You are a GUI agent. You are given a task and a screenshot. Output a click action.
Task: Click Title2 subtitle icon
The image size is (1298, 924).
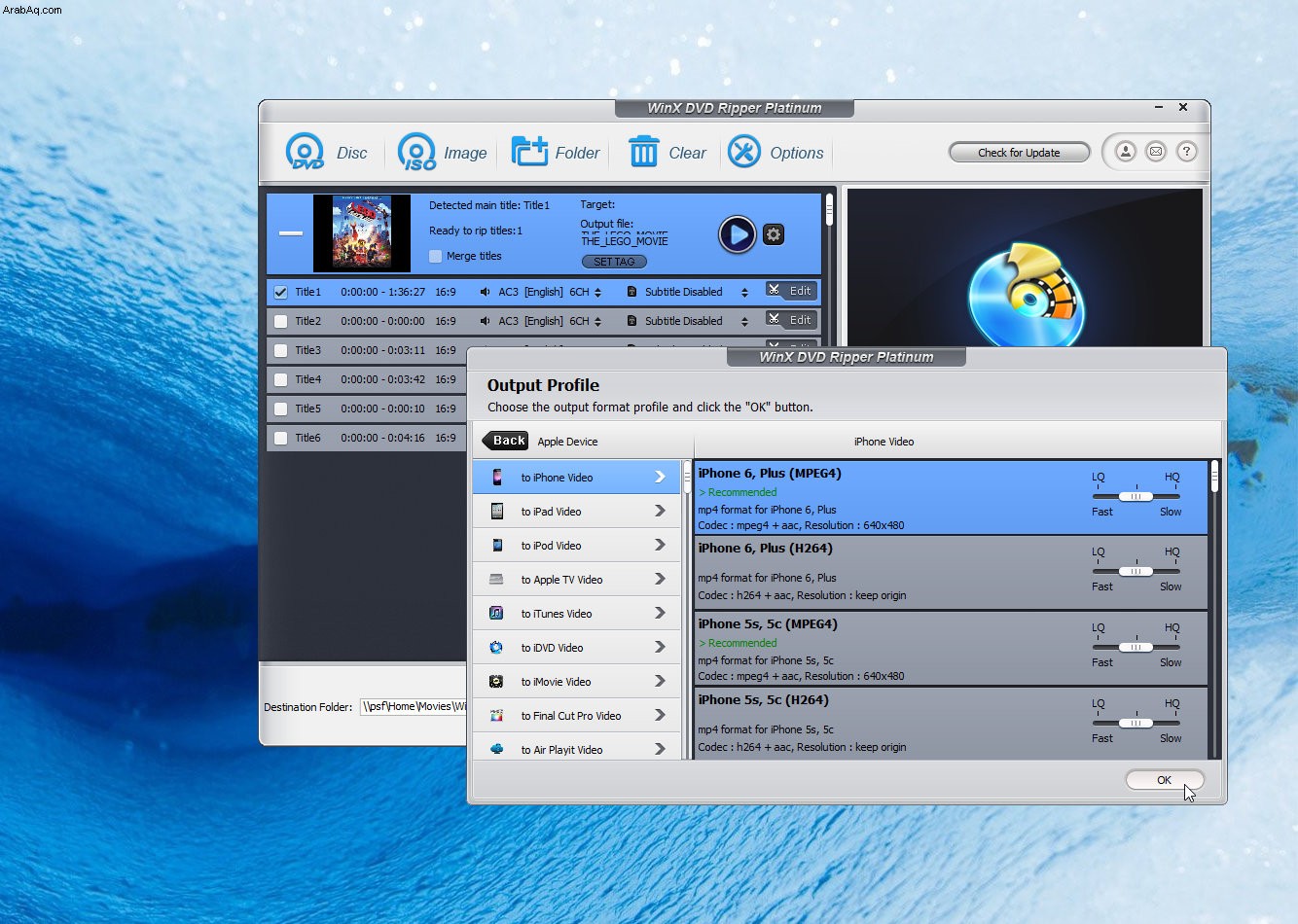pos(631,321)
